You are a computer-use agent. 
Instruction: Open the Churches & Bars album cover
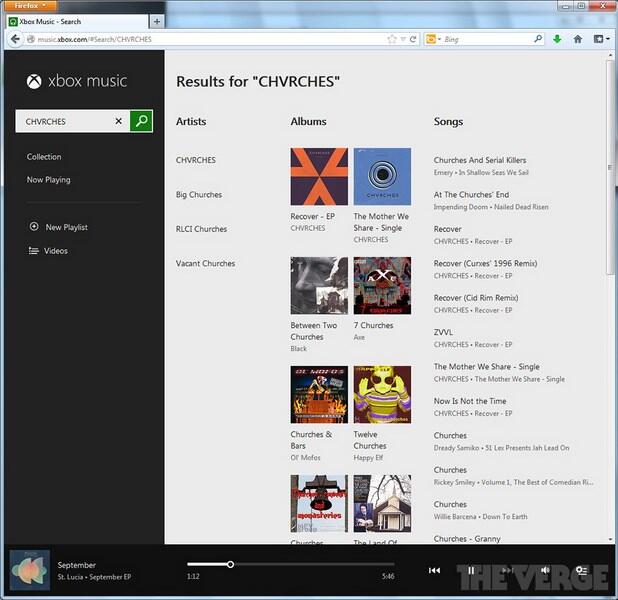(x=319, y=395)
